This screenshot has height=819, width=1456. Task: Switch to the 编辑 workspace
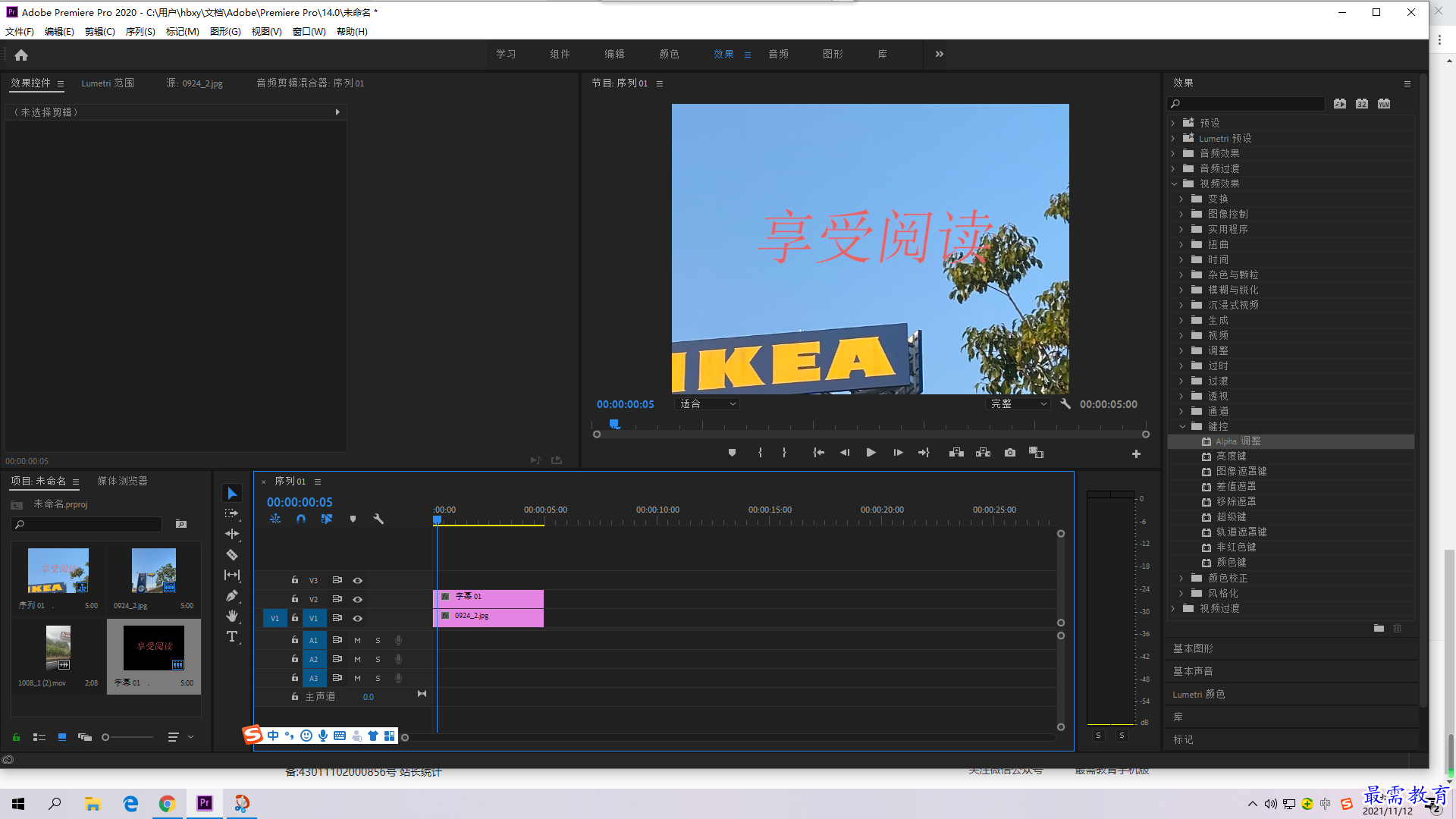pyautogui.click(x=614, y=54)
